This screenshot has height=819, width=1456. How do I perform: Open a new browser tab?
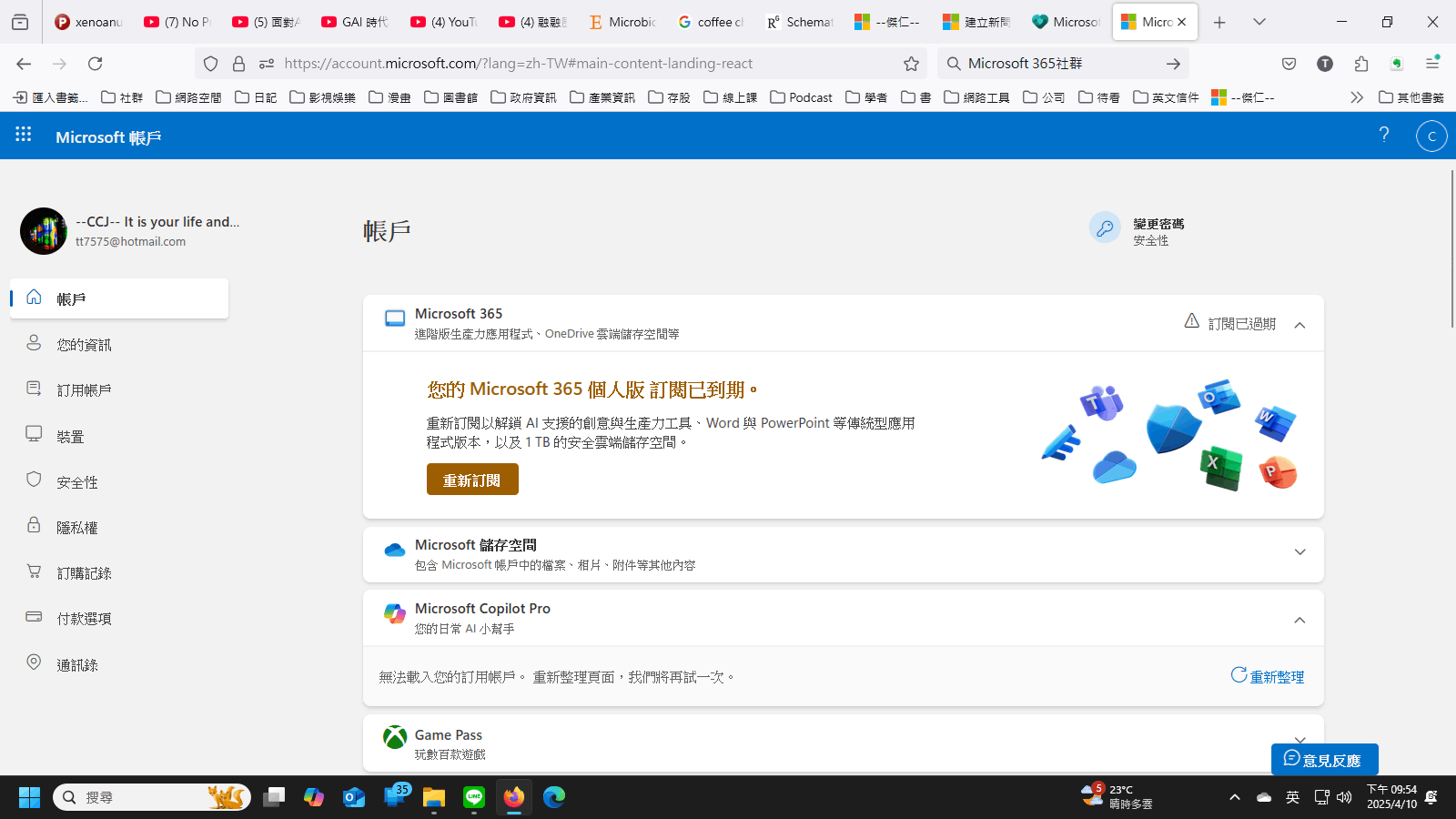click(1219, 22)
